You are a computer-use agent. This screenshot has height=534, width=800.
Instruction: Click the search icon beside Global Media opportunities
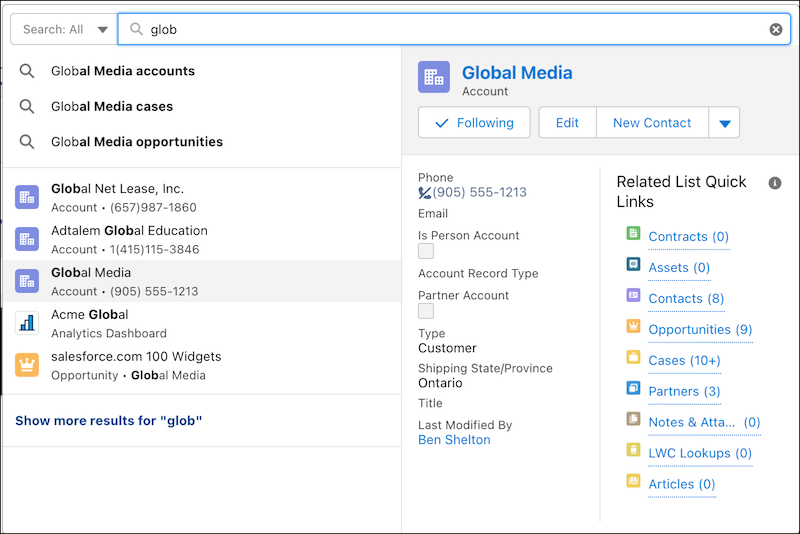pyautogui.click(x=27, y=141)
